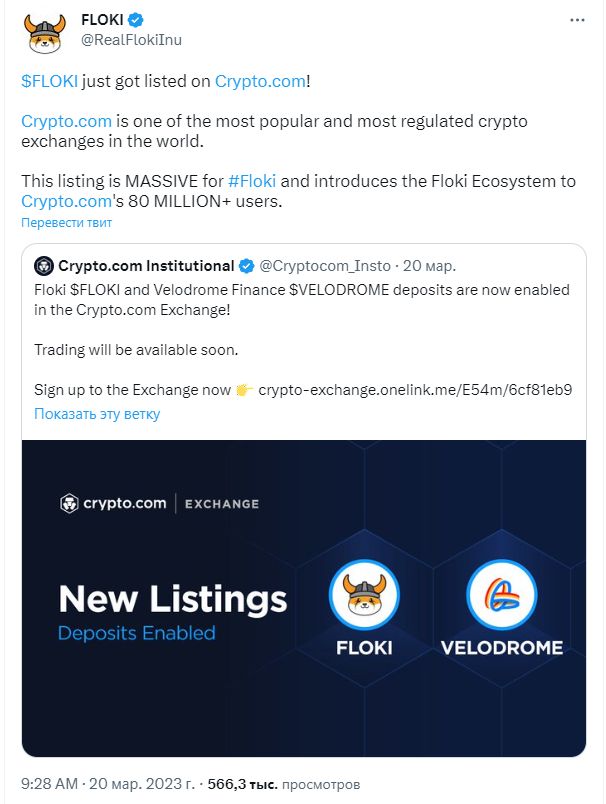606x804 pixels.
Task: Open the $FLOKI cashtag link
Action: [x=49, y=81]
